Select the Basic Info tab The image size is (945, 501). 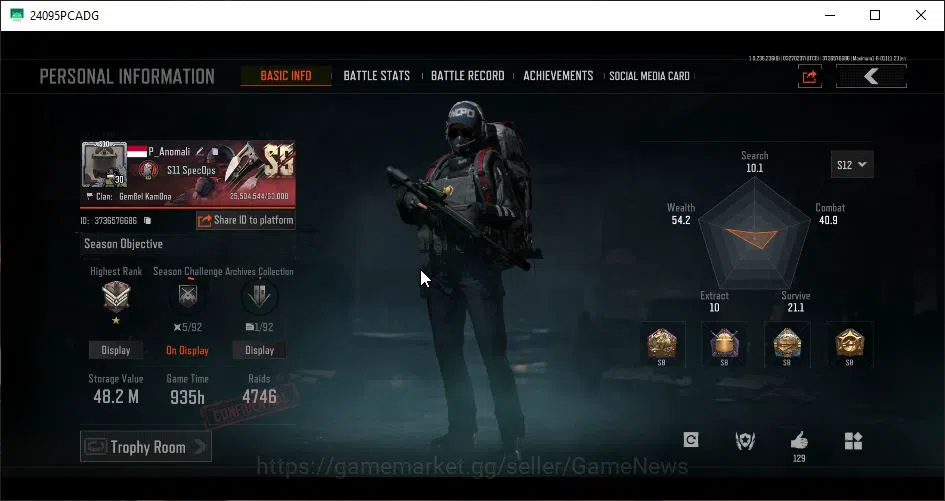tap(286, 76)
